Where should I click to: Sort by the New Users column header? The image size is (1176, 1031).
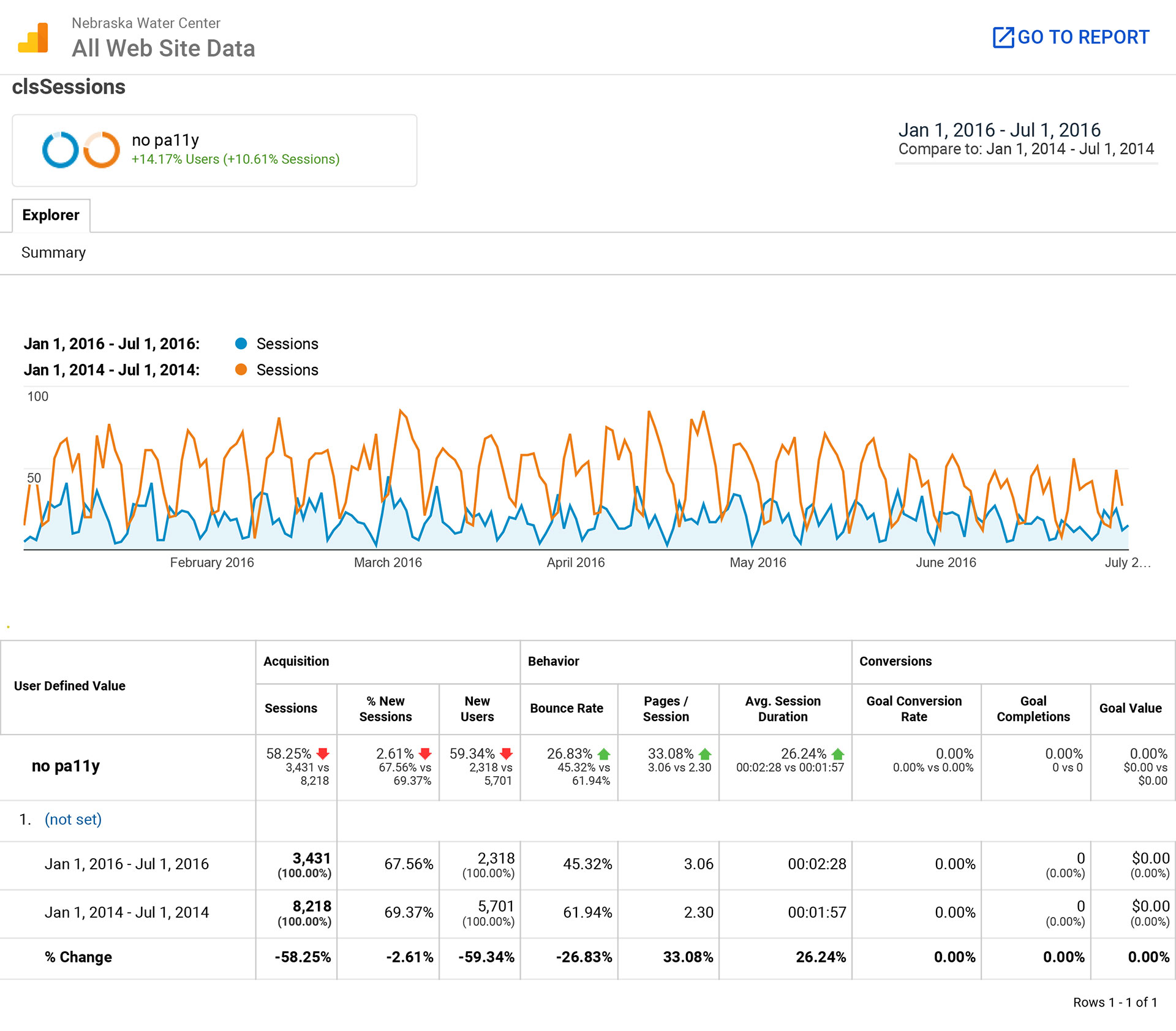(477, 709)
